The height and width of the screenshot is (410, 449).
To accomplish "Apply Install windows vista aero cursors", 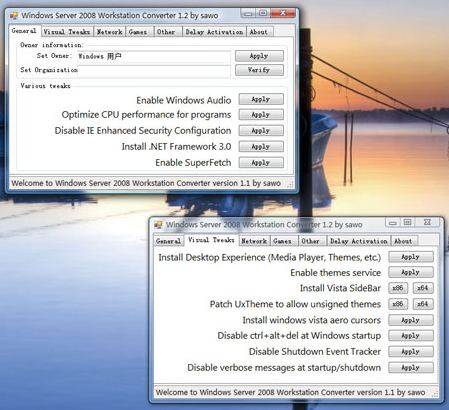I will 411,320.
